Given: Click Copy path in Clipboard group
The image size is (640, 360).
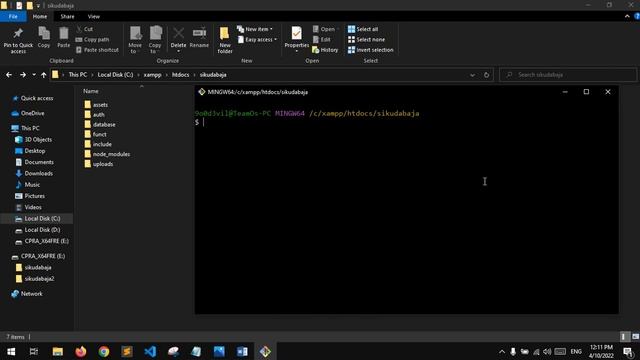Looking at the screenshot, I should (x=93, y=40).
